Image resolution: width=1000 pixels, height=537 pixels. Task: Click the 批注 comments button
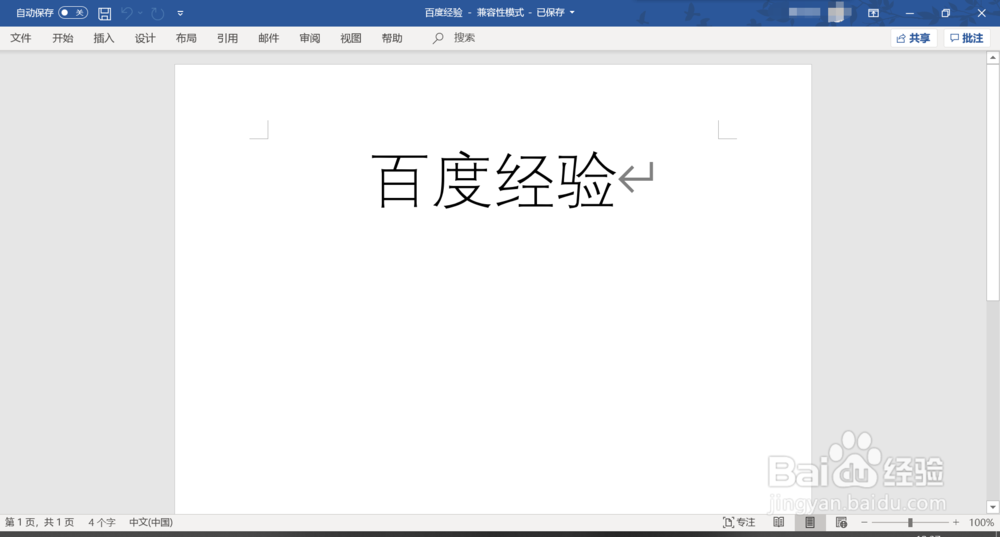tap(967, 38)
